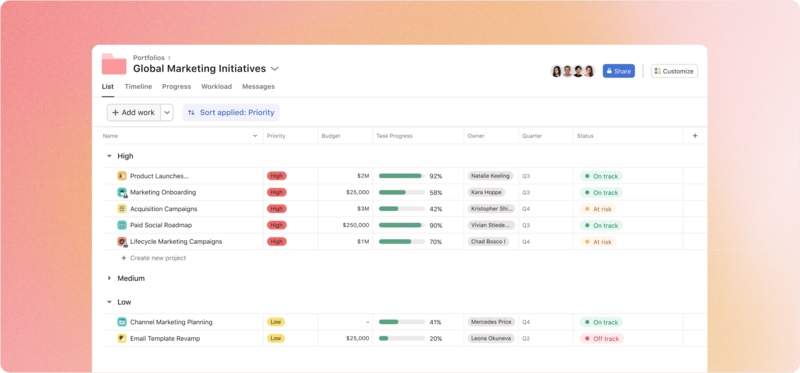
Task: Click the Share button
Action: click(x=618, y=71)
